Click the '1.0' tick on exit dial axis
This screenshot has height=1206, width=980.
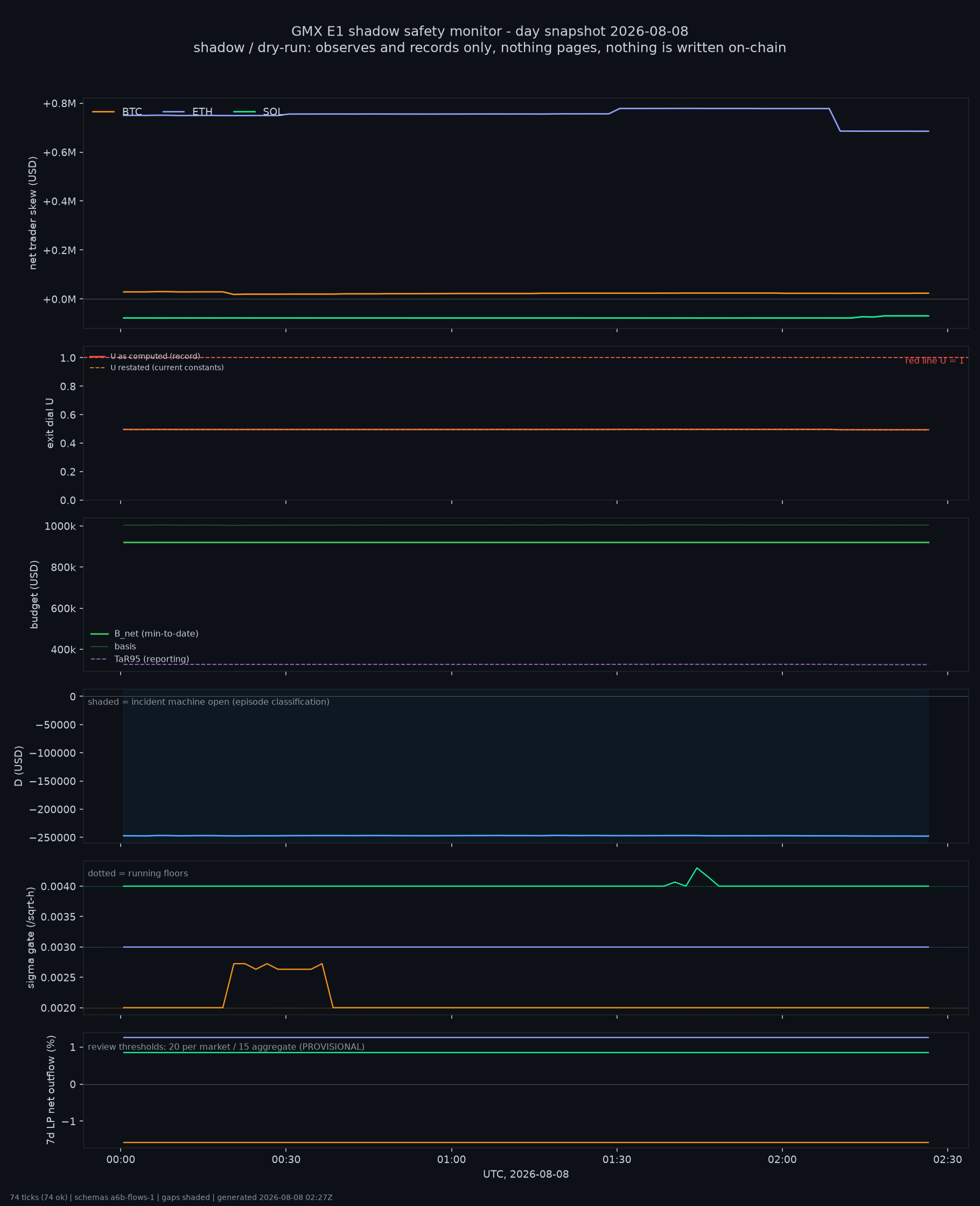pos(68,358)
